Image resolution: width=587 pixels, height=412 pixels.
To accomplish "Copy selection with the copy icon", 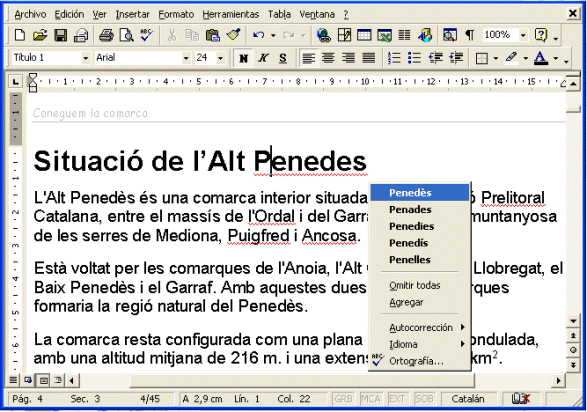I will pos(192,36).
